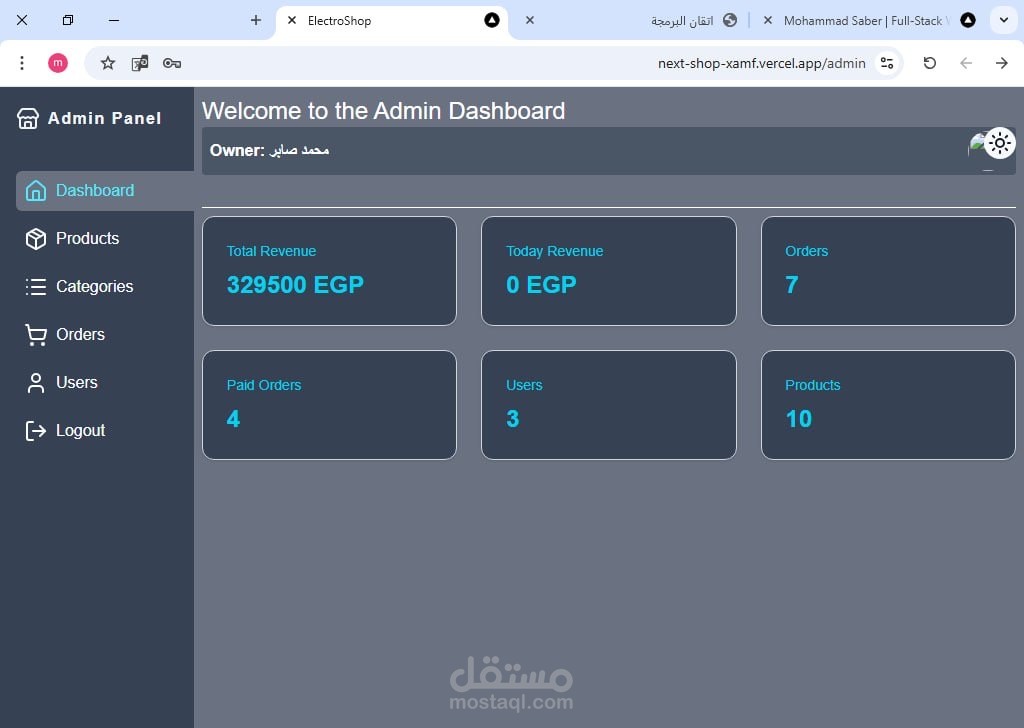
Task: Restore down the browser window
Action: pyautogui.click(x=68, y=20)
